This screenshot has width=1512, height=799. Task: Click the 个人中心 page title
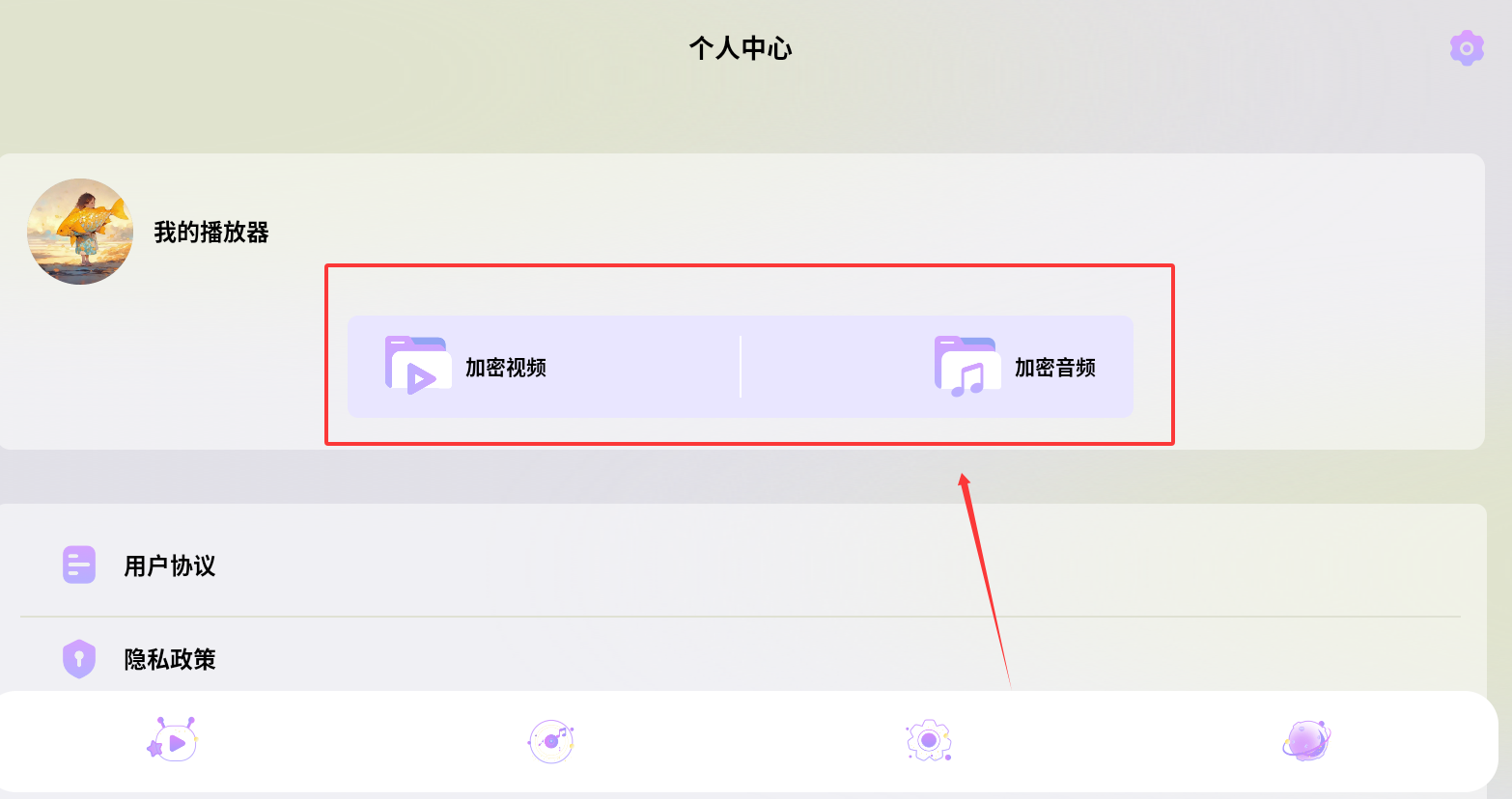tap(741, 48)
